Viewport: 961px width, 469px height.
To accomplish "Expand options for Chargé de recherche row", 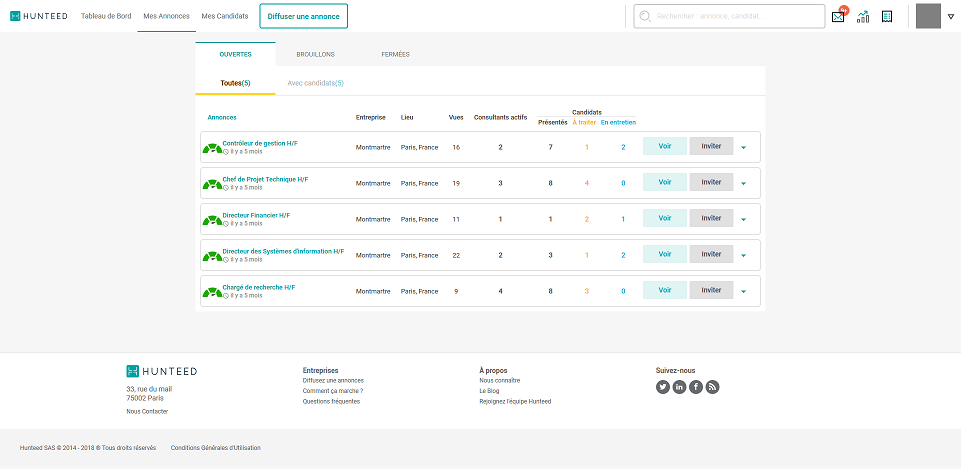I will pos(743,292).
